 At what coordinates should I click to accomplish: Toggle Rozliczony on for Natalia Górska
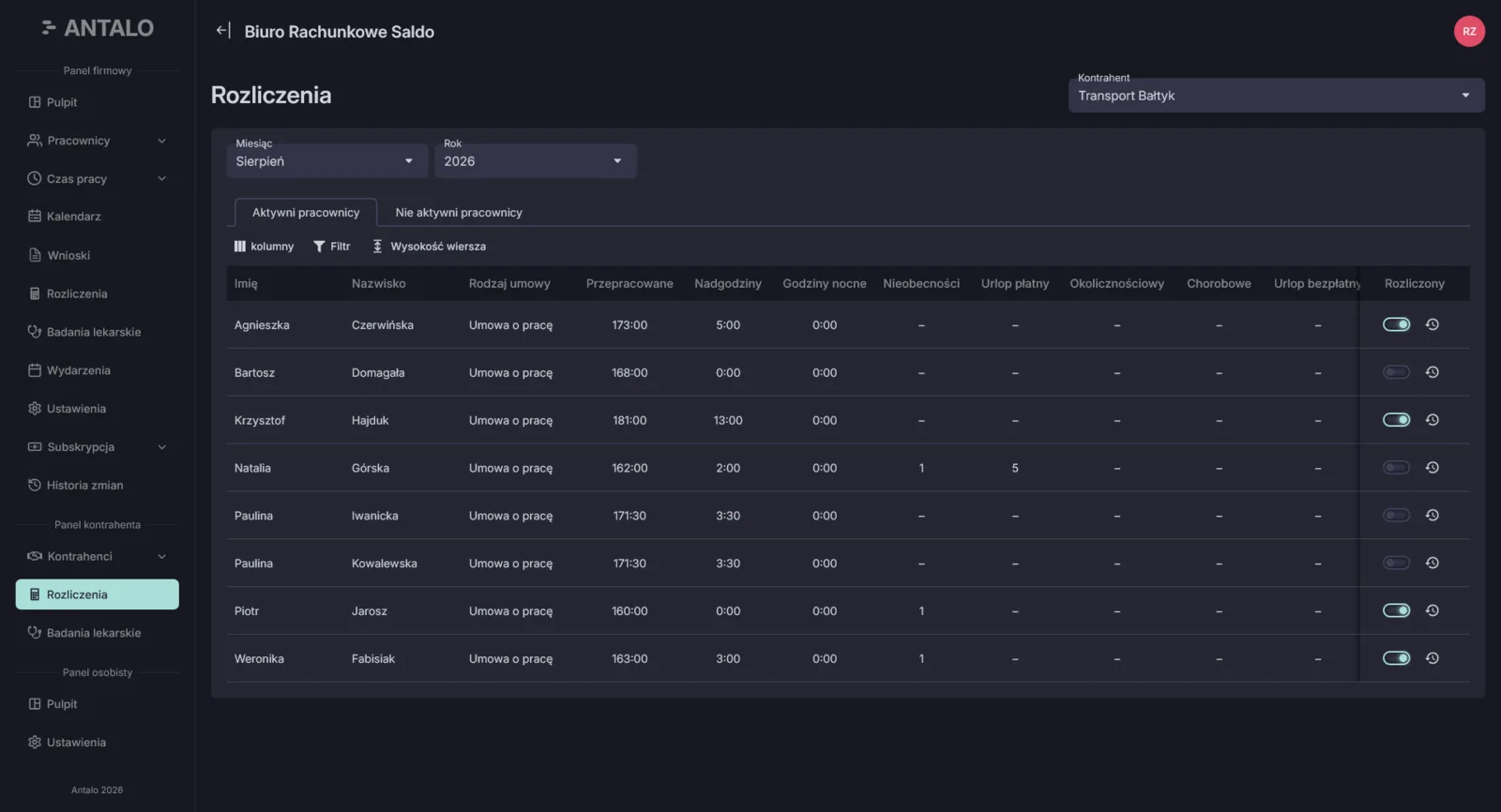click(x=1396, y=468)
